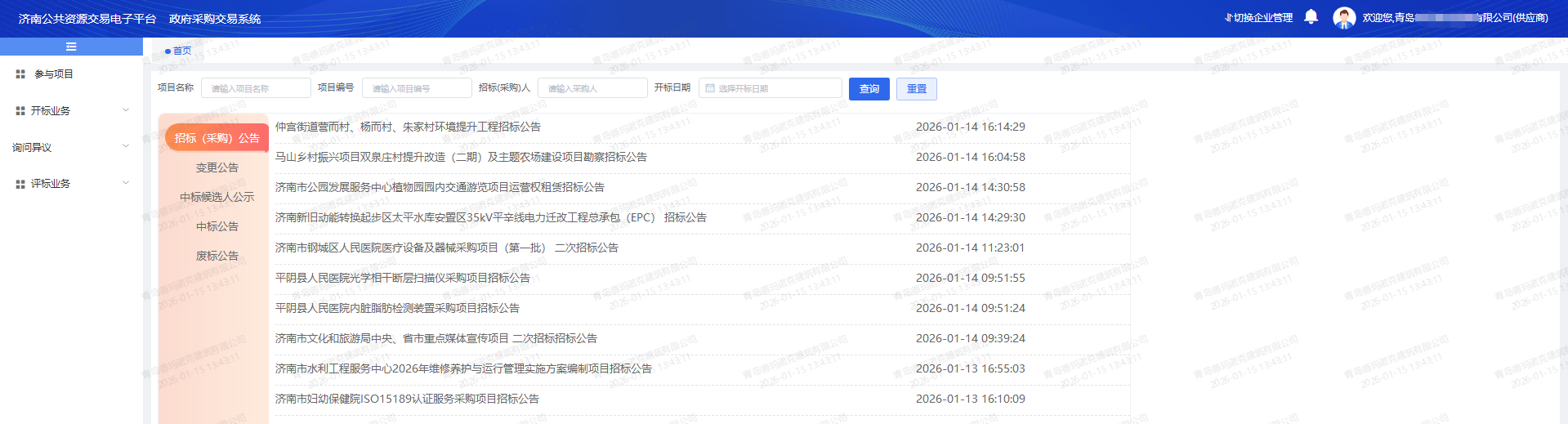Select the 变更公告 tab
1568x424 pixels.
(x=217, y=167)
